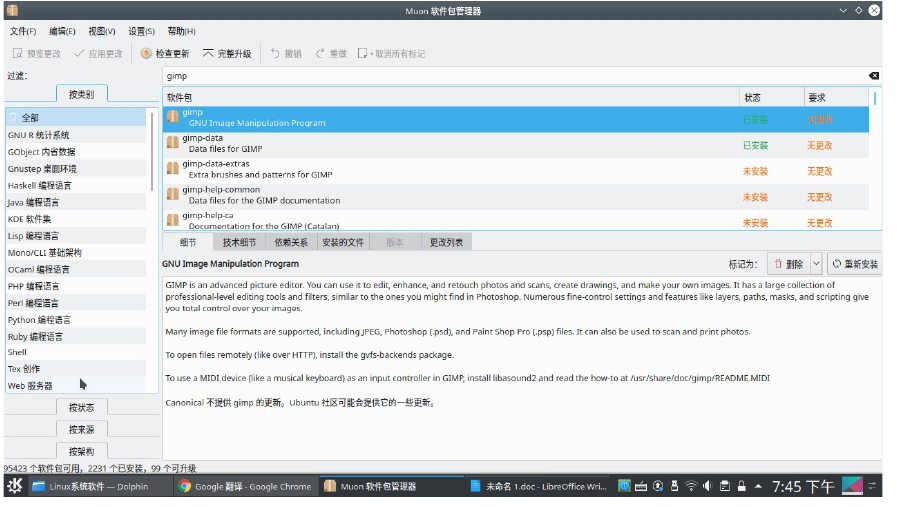The image size is (897, 507).
Task: Click the lock icon in system tray
Action: [x=741, y=486]
